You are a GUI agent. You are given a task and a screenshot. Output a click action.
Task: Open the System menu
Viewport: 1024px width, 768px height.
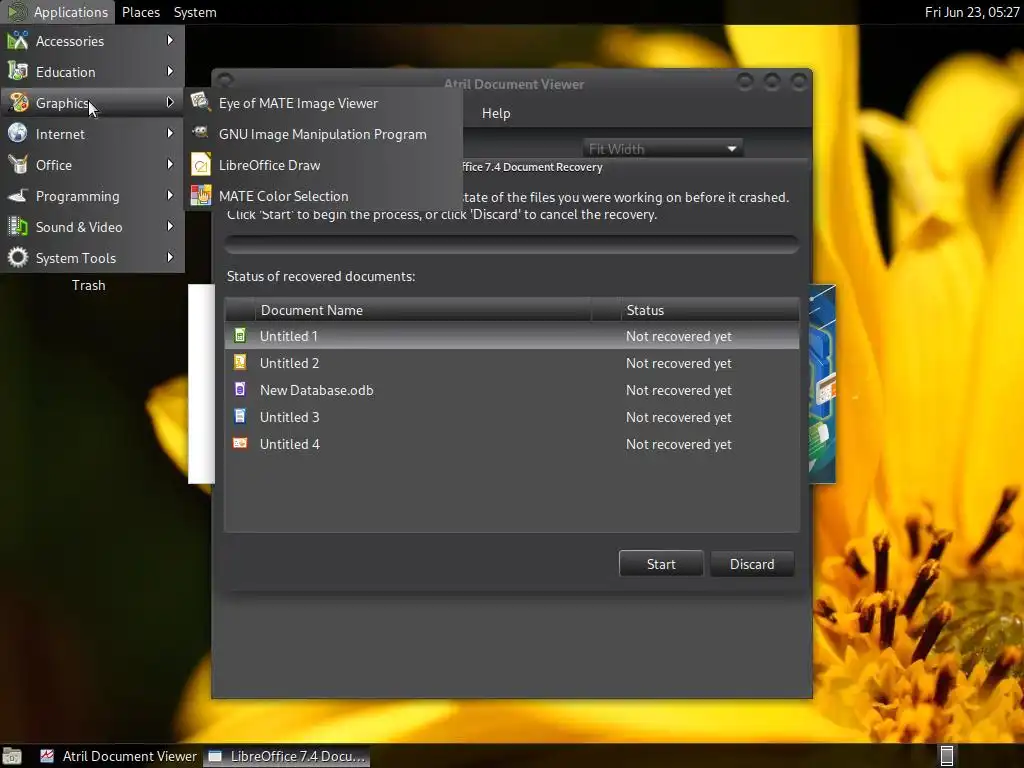click(x=195, y=12)
